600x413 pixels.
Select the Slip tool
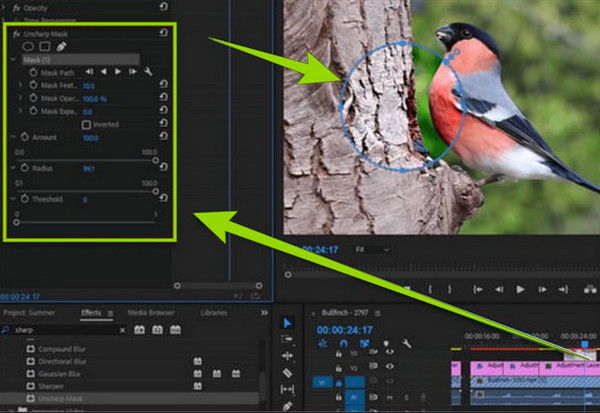point(287,390)
